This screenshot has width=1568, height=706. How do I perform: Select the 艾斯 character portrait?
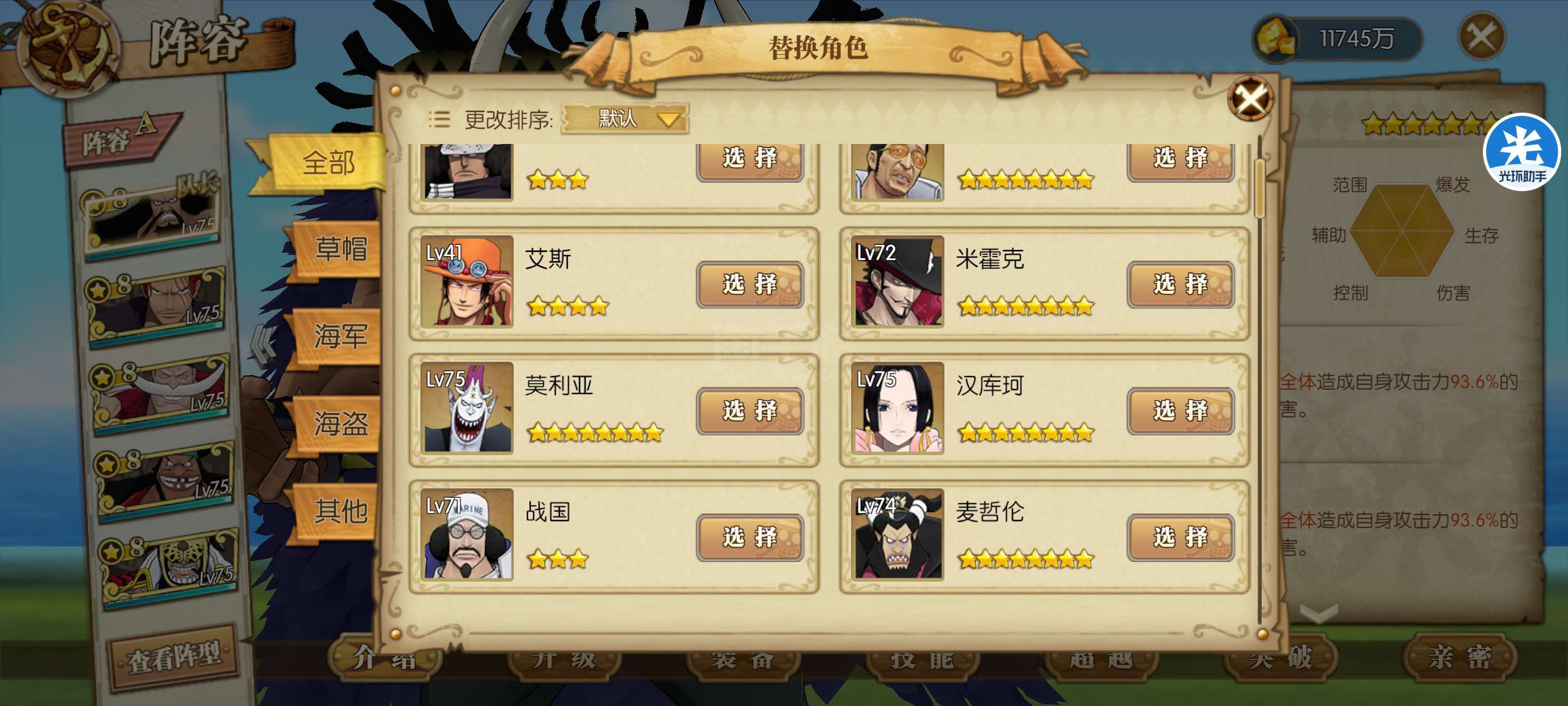point(468,281)
